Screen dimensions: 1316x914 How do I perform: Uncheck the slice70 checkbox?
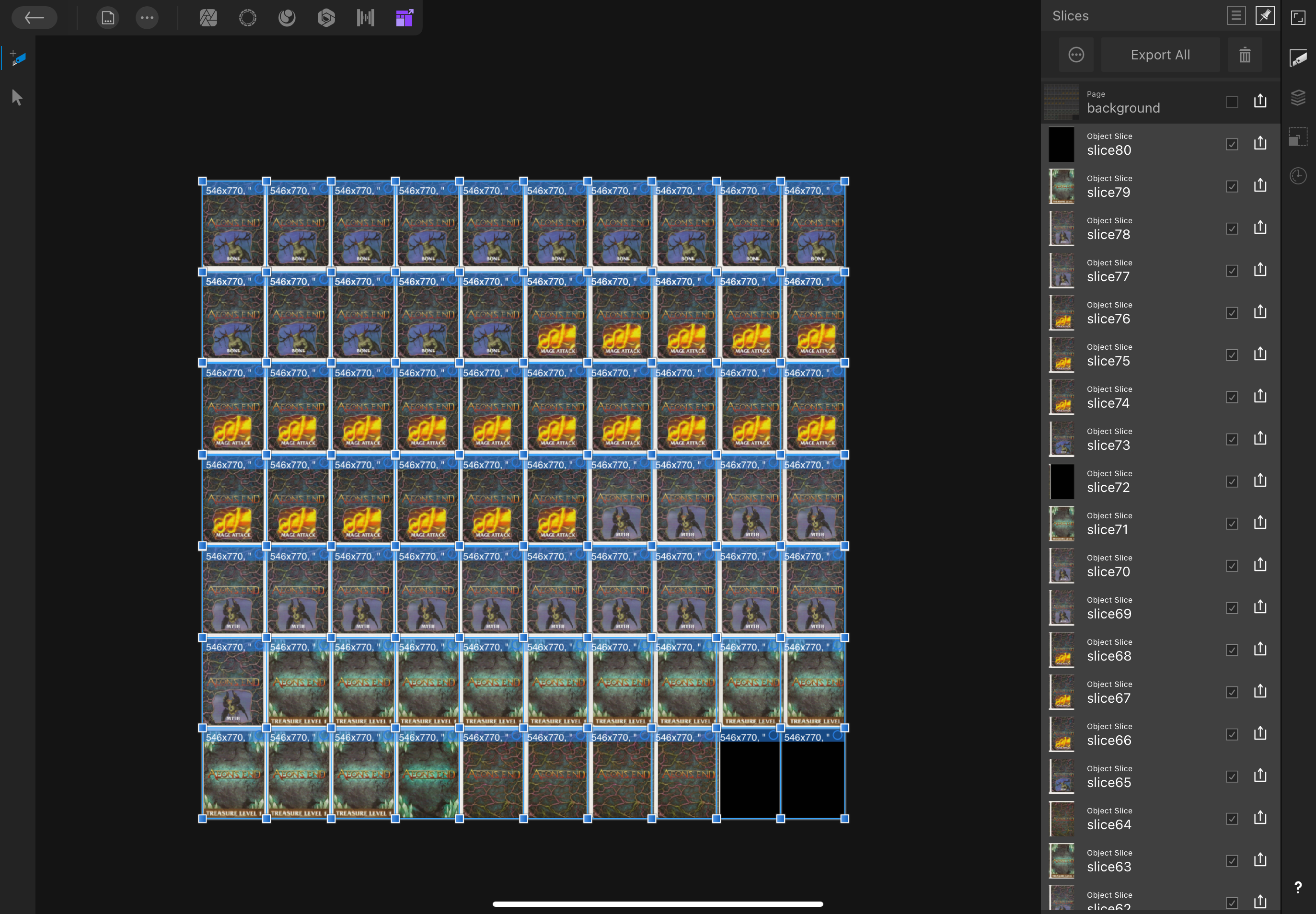[x=1232, y=566]
